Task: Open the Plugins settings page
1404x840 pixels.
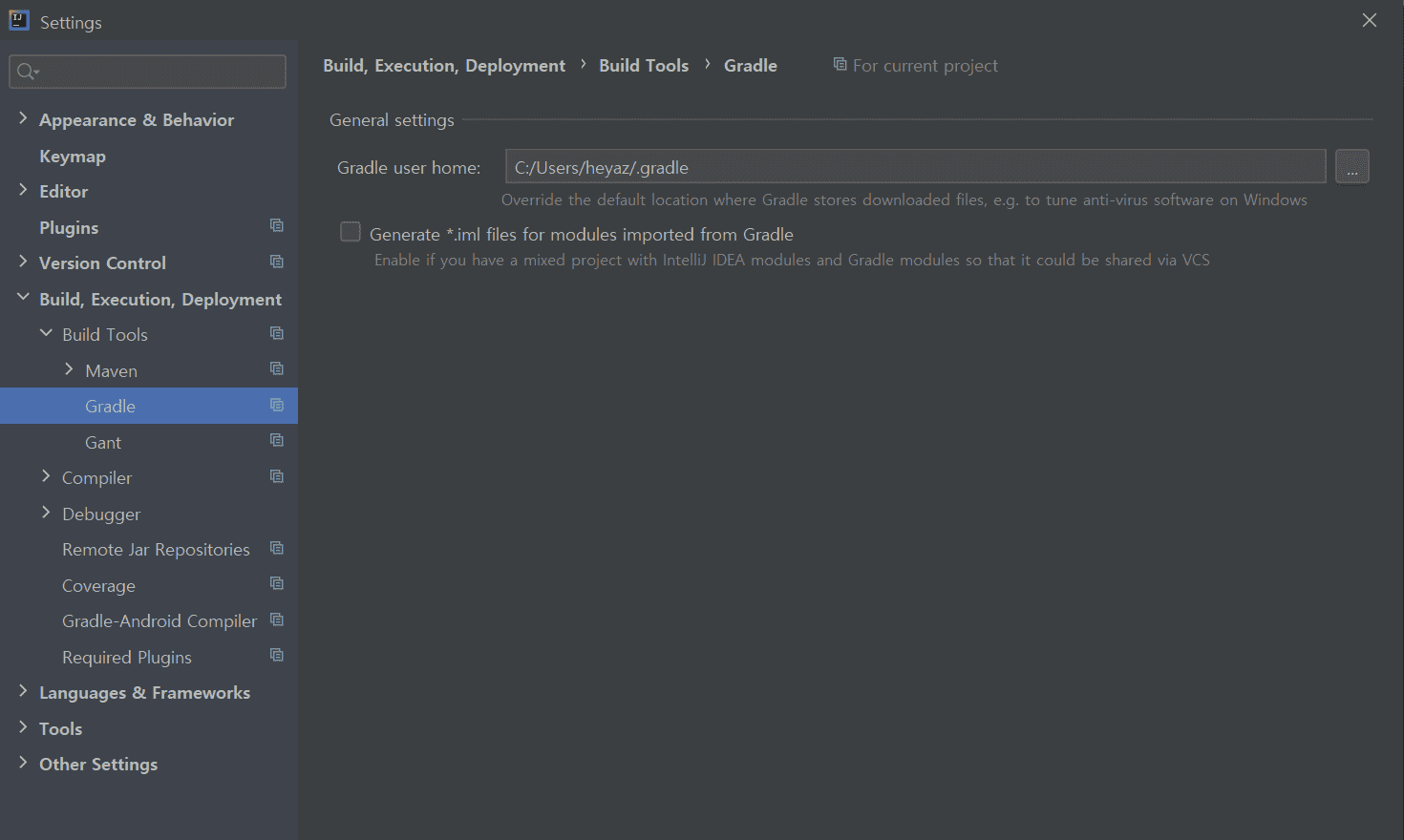Action: tap(69, 228)
